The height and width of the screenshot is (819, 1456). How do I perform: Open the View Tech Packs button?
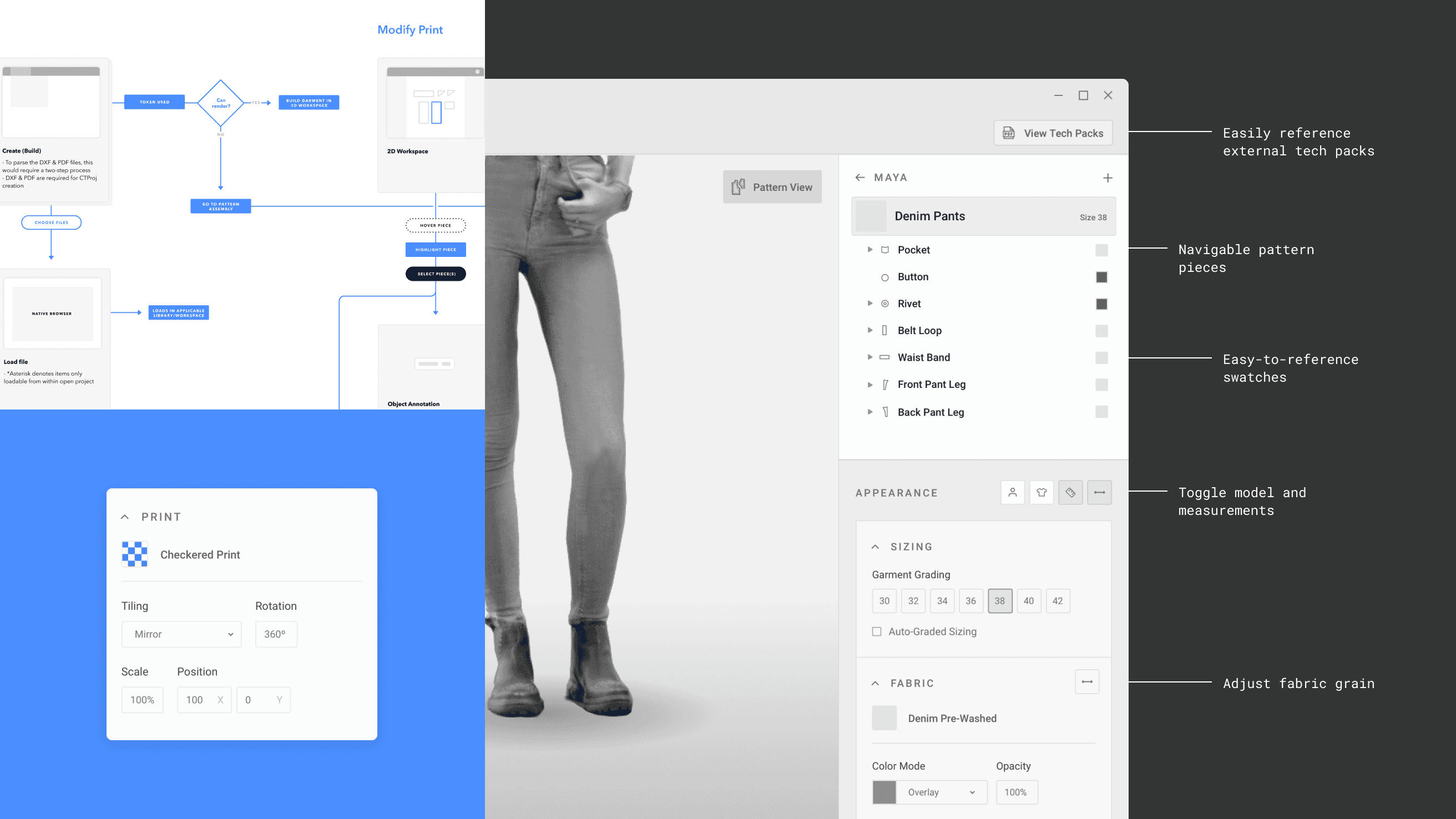1053,133
